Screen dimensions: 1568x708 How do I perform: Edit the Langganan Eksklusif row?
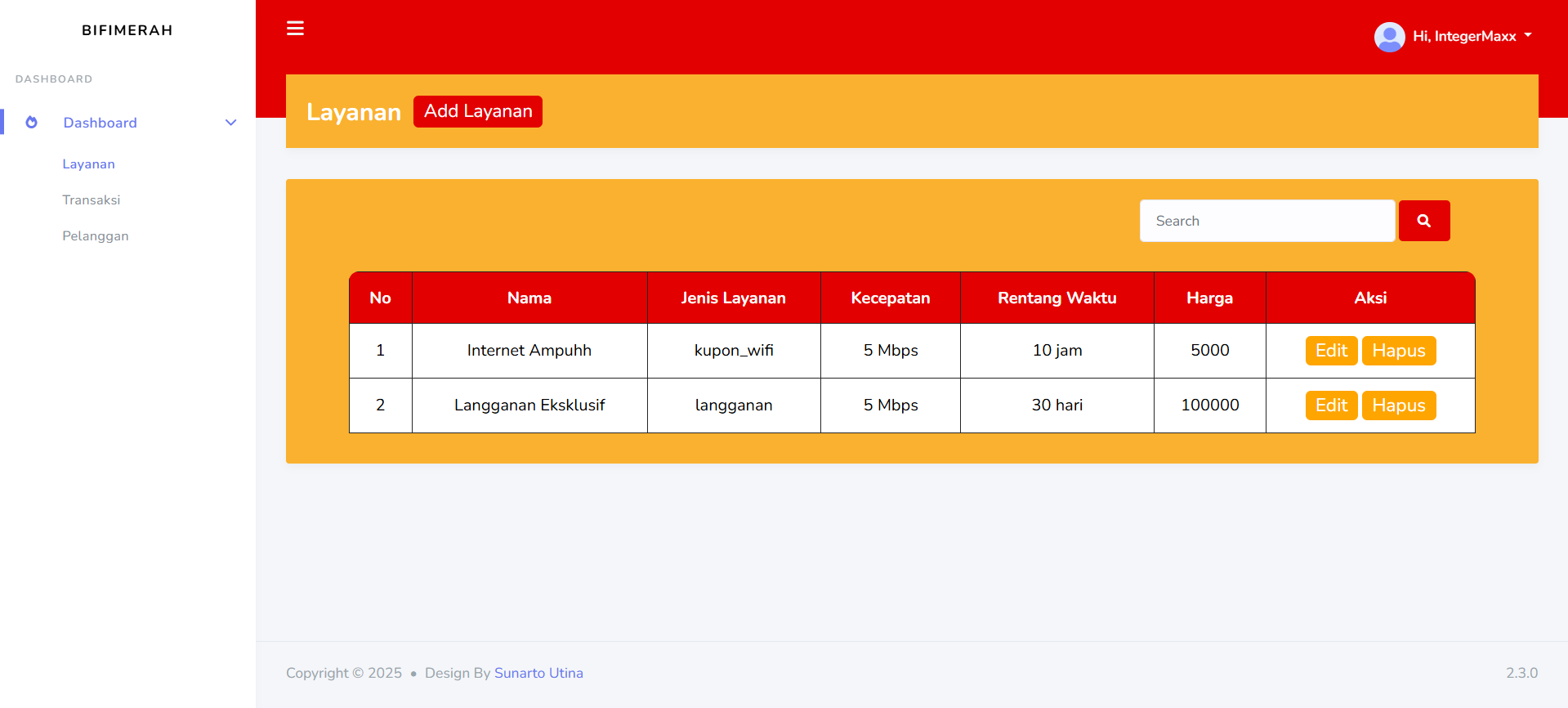(x=1330, y=406)
